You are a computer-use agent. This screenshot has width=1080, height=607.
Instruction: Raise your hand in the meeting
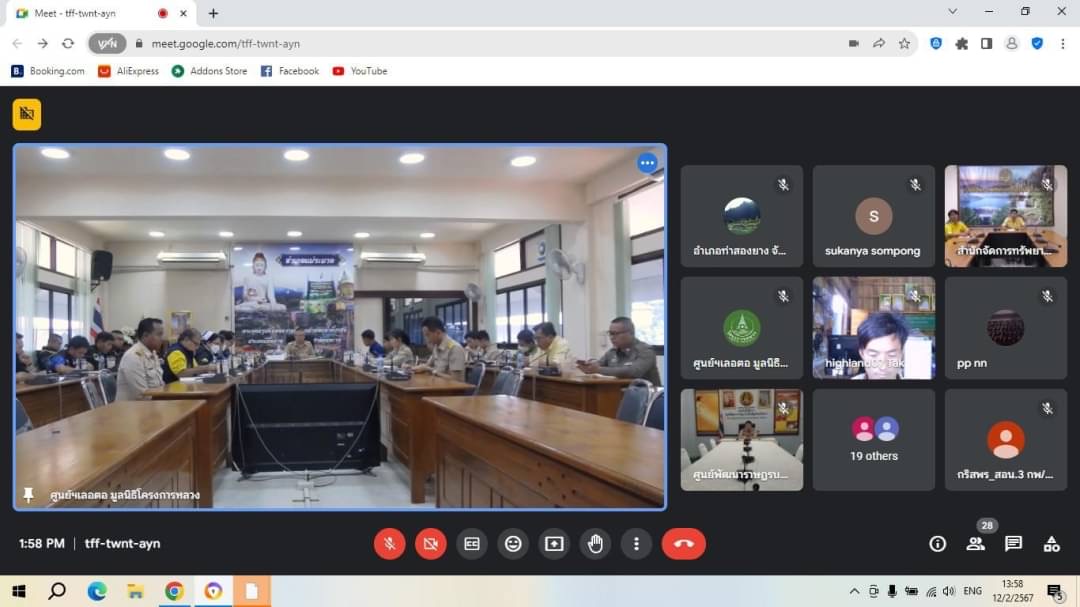pyautogui.click(x=595, y=544)
